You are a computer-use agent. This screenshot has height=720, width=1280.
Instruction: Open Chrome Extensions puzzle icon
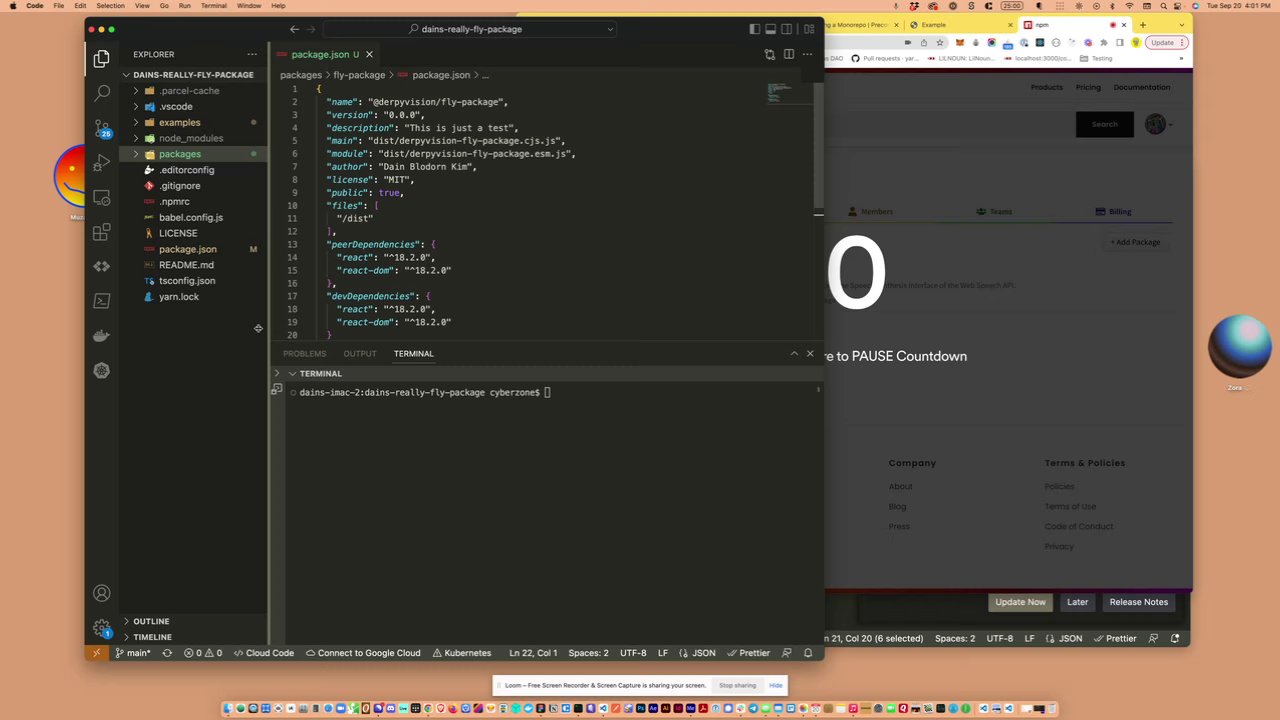[x=1104, y=43]
